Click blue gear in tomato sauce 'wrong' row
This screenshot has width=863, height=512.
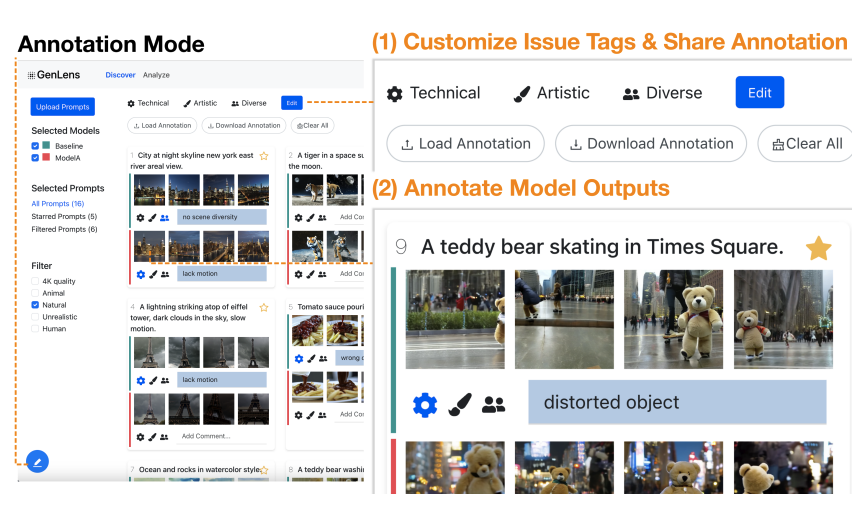point(299,358)
